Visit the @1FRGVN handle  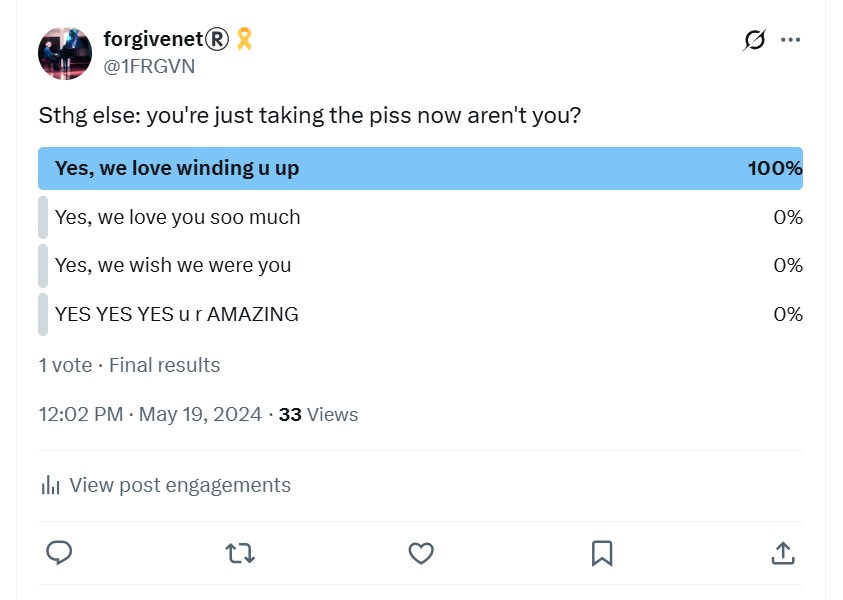pos(149,66)
